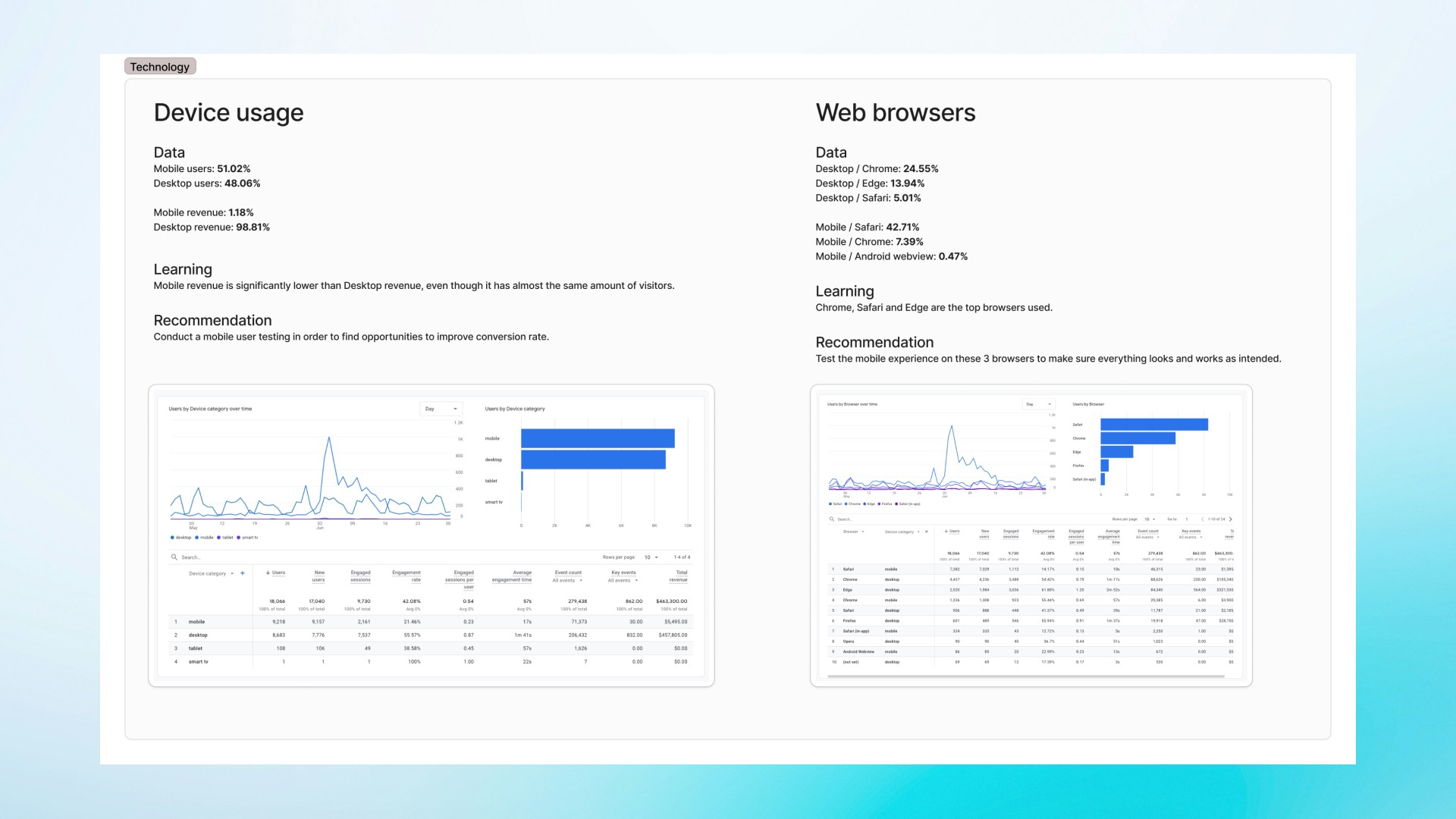Toggle tablet series in device chart legend
This screenshot has height=819, width=1456.
click(225, 538)
